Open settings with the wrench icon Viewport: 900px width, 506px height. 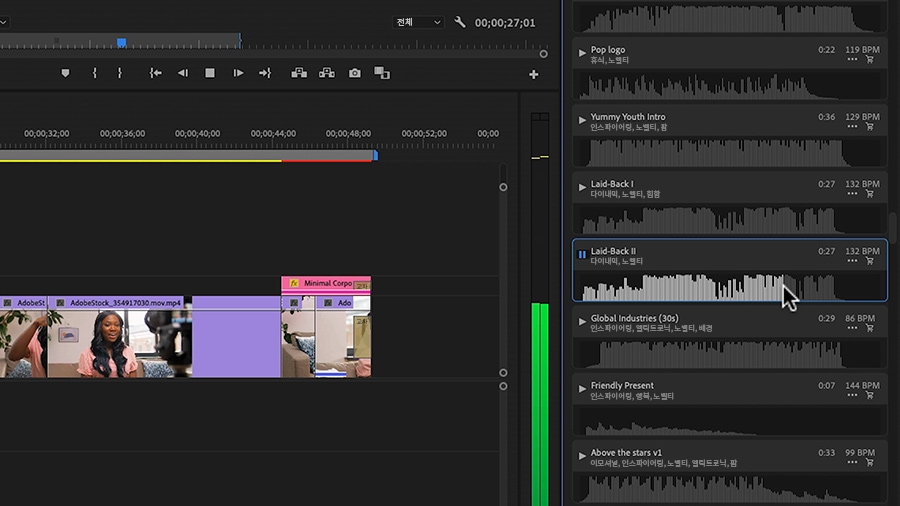click(x=460, y=22)
